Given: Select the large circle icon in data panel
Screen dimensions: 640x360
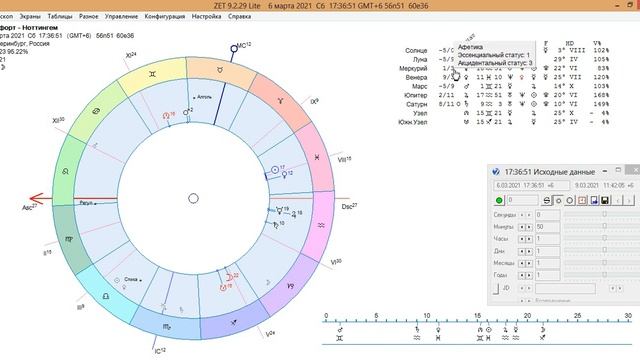Looking at the screenshot, I should tap(570, 200).
